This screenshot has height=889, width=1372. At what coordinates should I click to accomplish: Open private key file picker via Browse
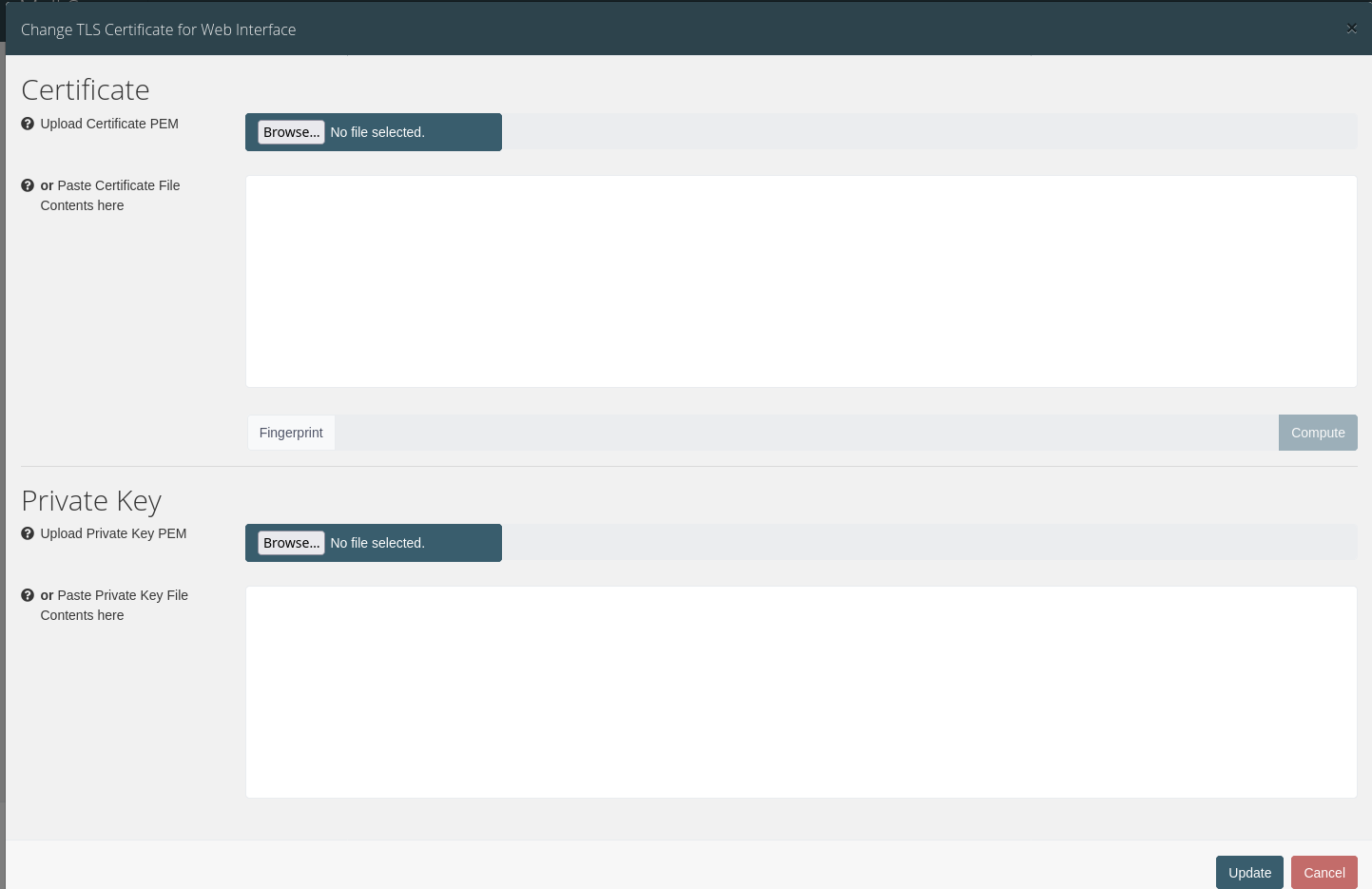[291, 542]
